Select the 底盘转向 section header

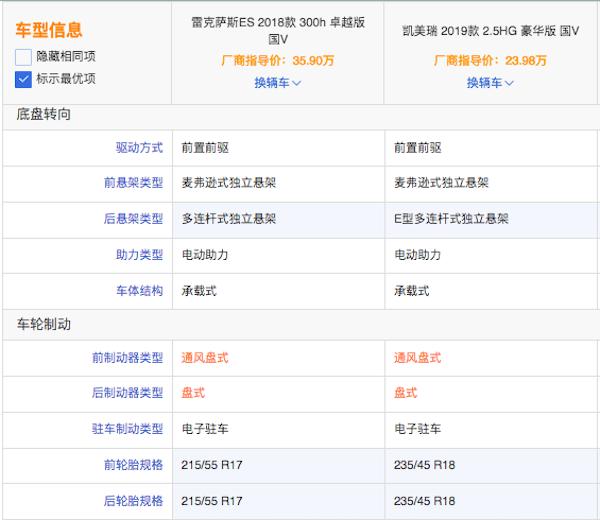[44, 114]
